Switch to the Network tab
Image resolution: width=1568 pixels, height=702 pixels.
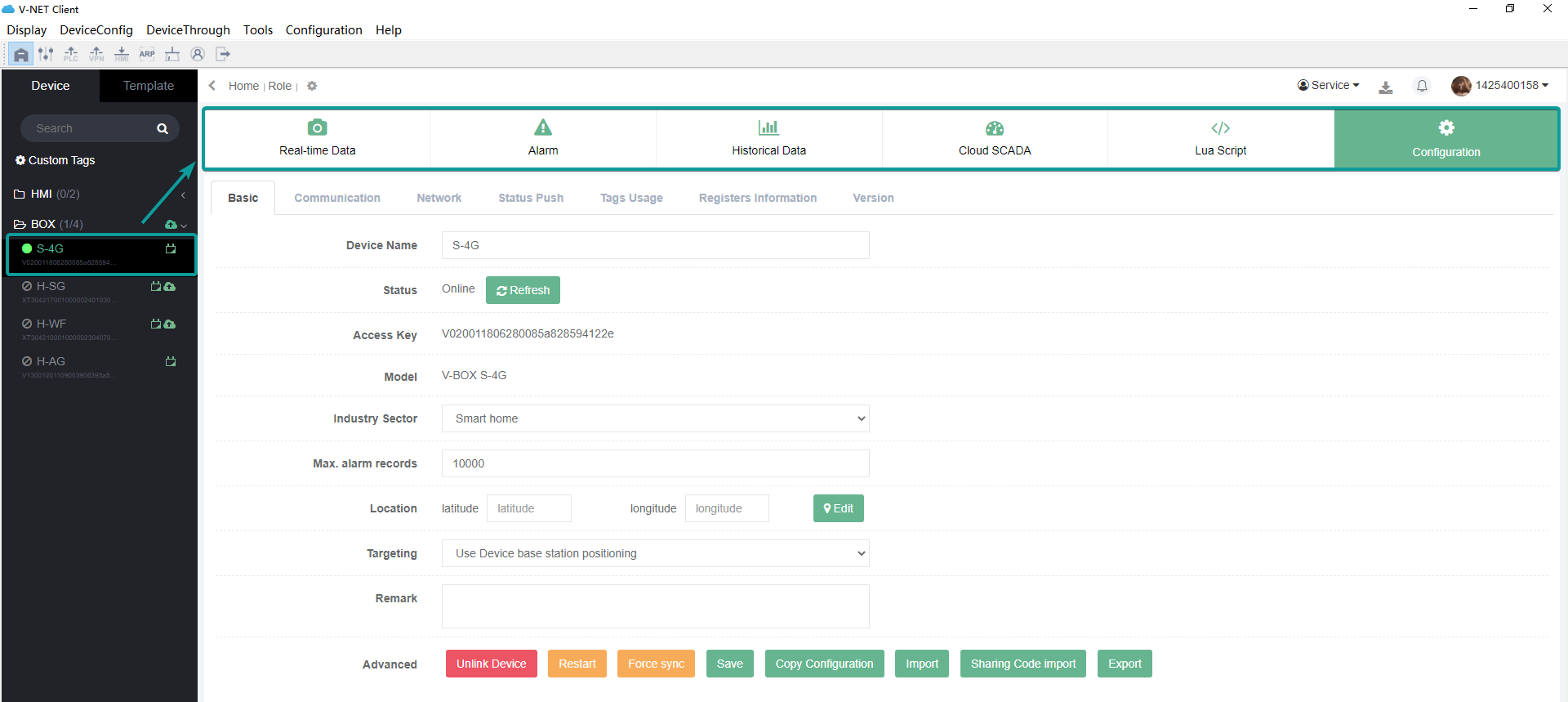pos(439,198)
